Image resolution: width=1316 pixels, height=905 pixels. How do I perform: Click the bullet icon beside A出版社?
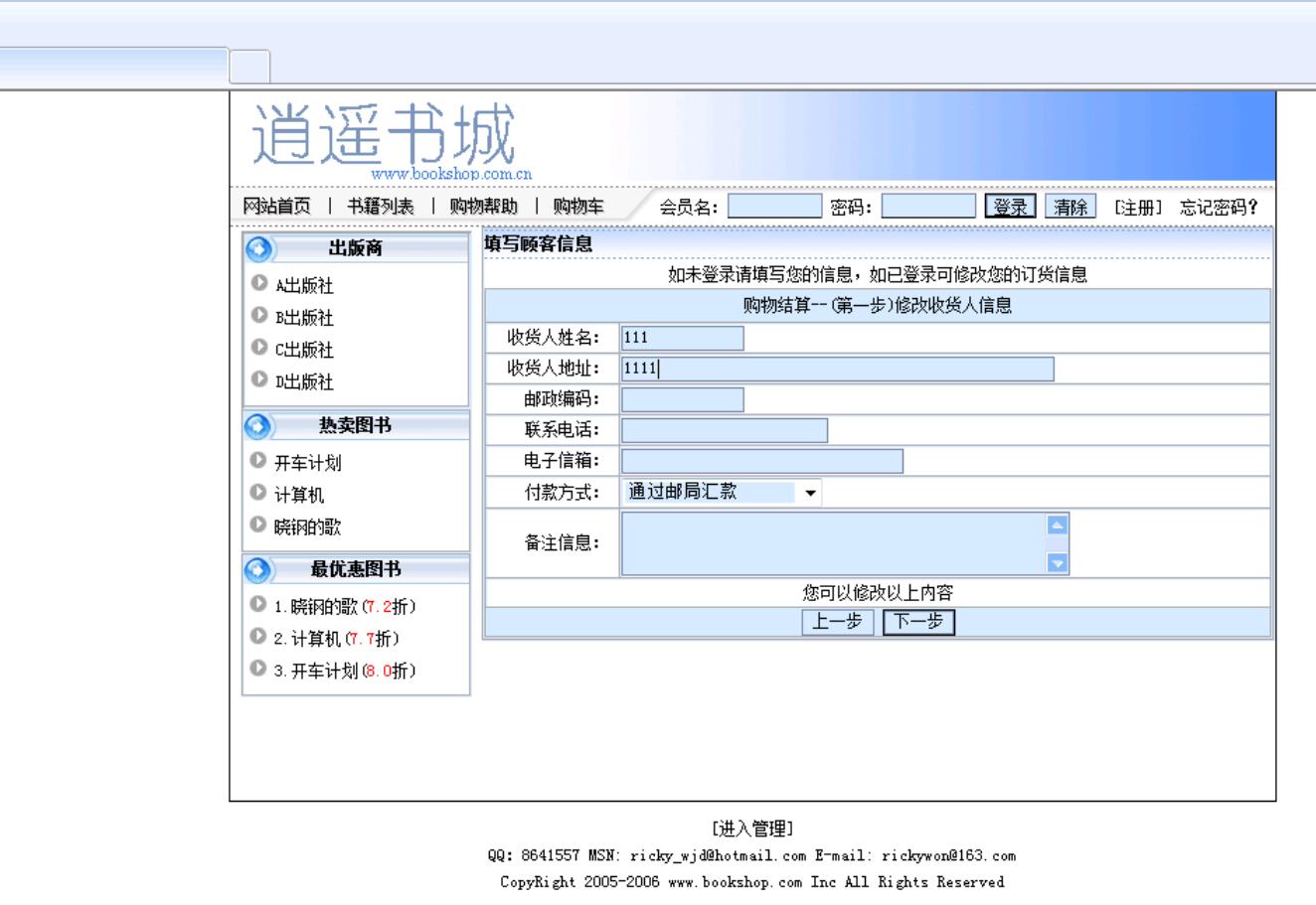(259, 283)
